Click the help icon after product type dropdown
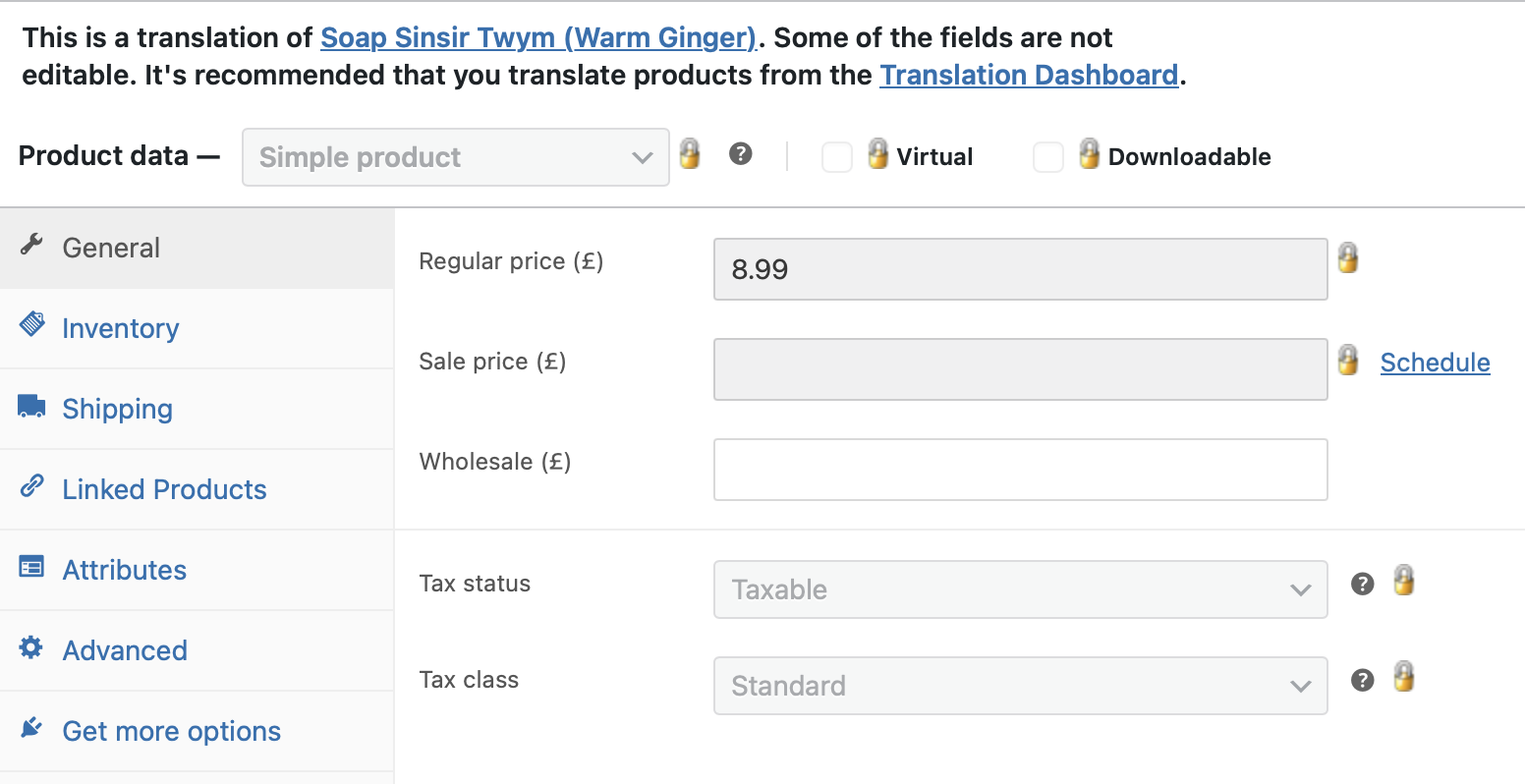The width and height of the screenshot is (1525, 784). pyautogui.click(x=741, y=153)
